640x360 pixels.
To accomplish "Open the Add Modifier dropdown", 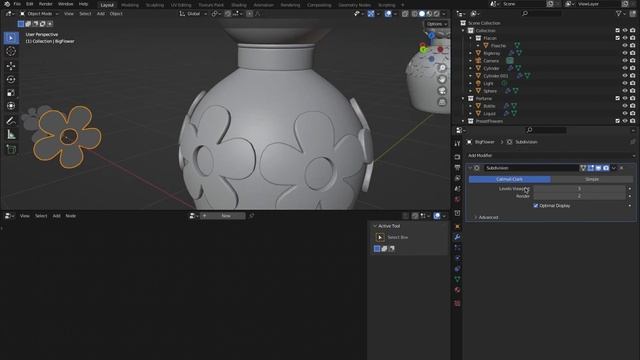I will coord(551,156).
